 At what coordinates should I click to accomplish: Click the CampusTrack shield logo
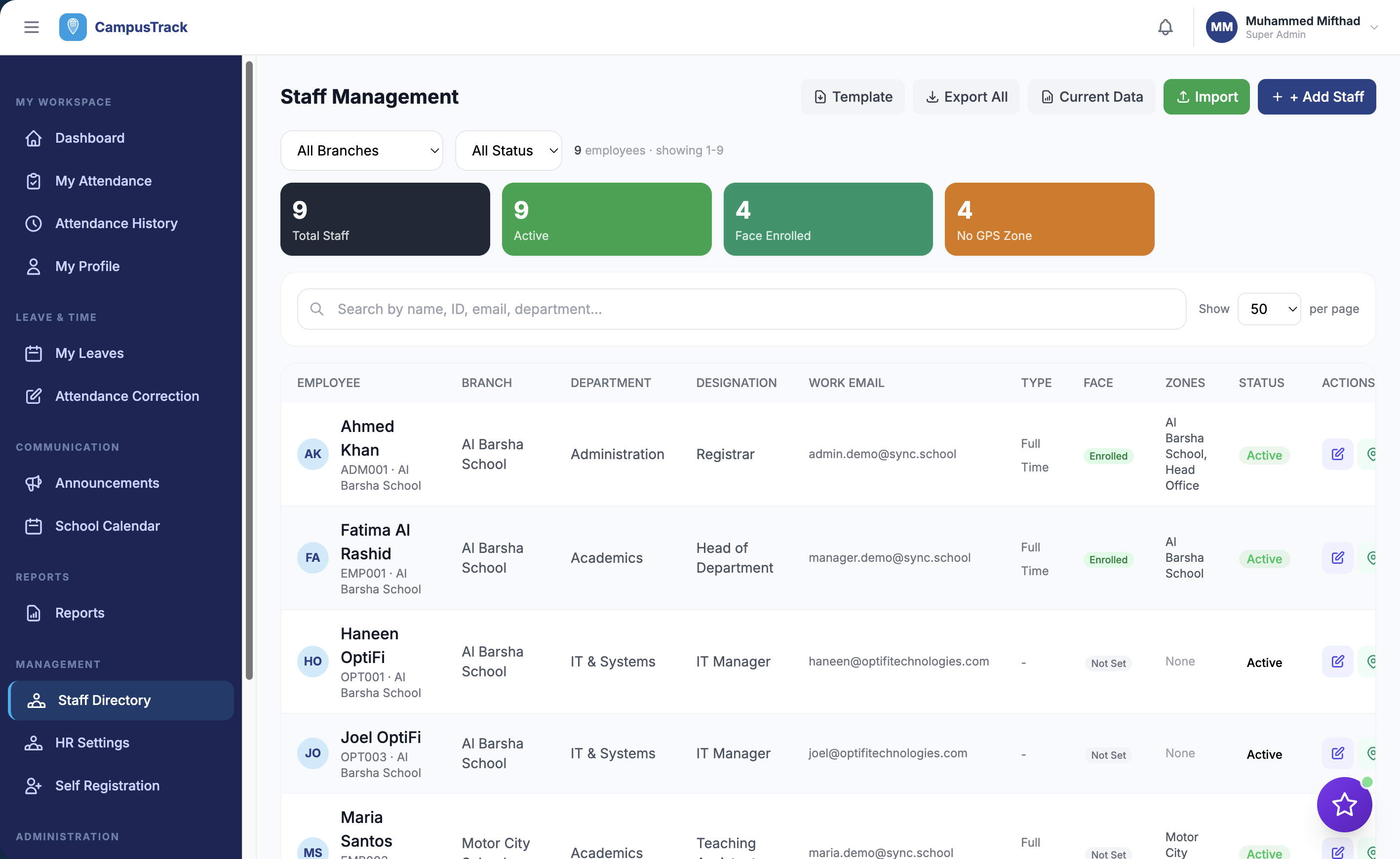[x=73, y=27]
